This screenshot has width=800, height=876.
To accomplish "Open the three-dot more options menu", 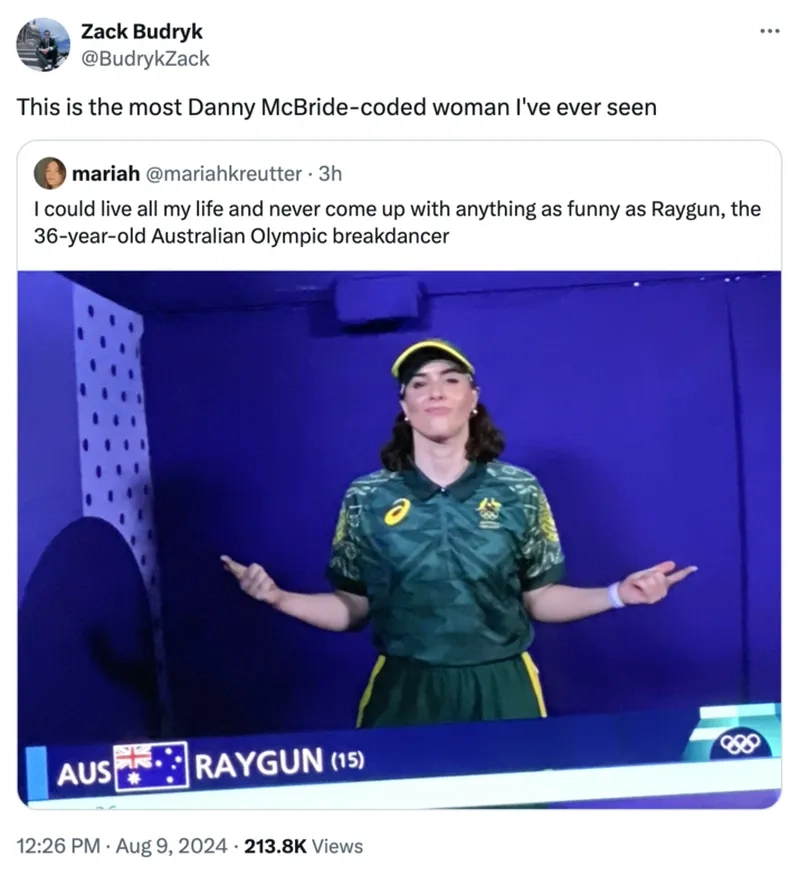I will pos(769,31).
